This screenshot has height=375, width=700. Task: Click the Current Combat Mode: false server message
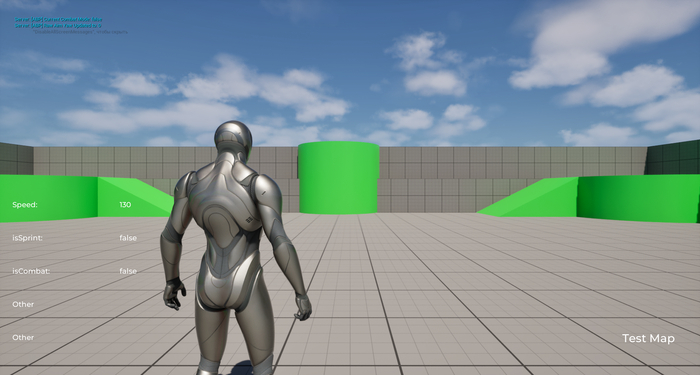click(58, 20)
